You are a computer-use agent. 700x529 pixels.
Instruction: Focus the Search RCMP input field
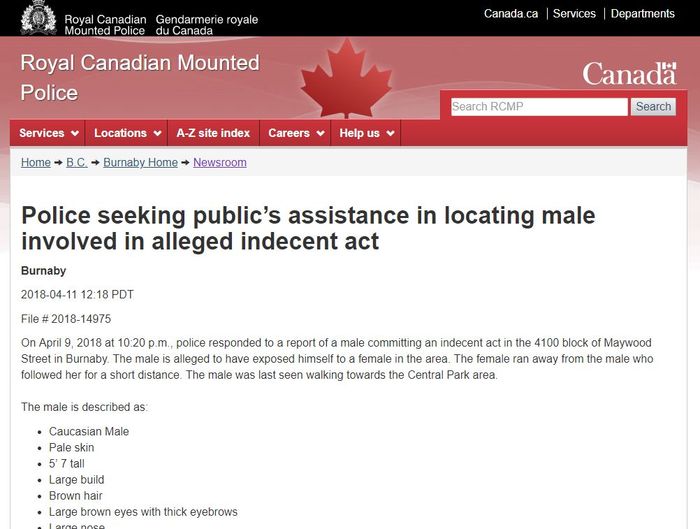(539, 107)
